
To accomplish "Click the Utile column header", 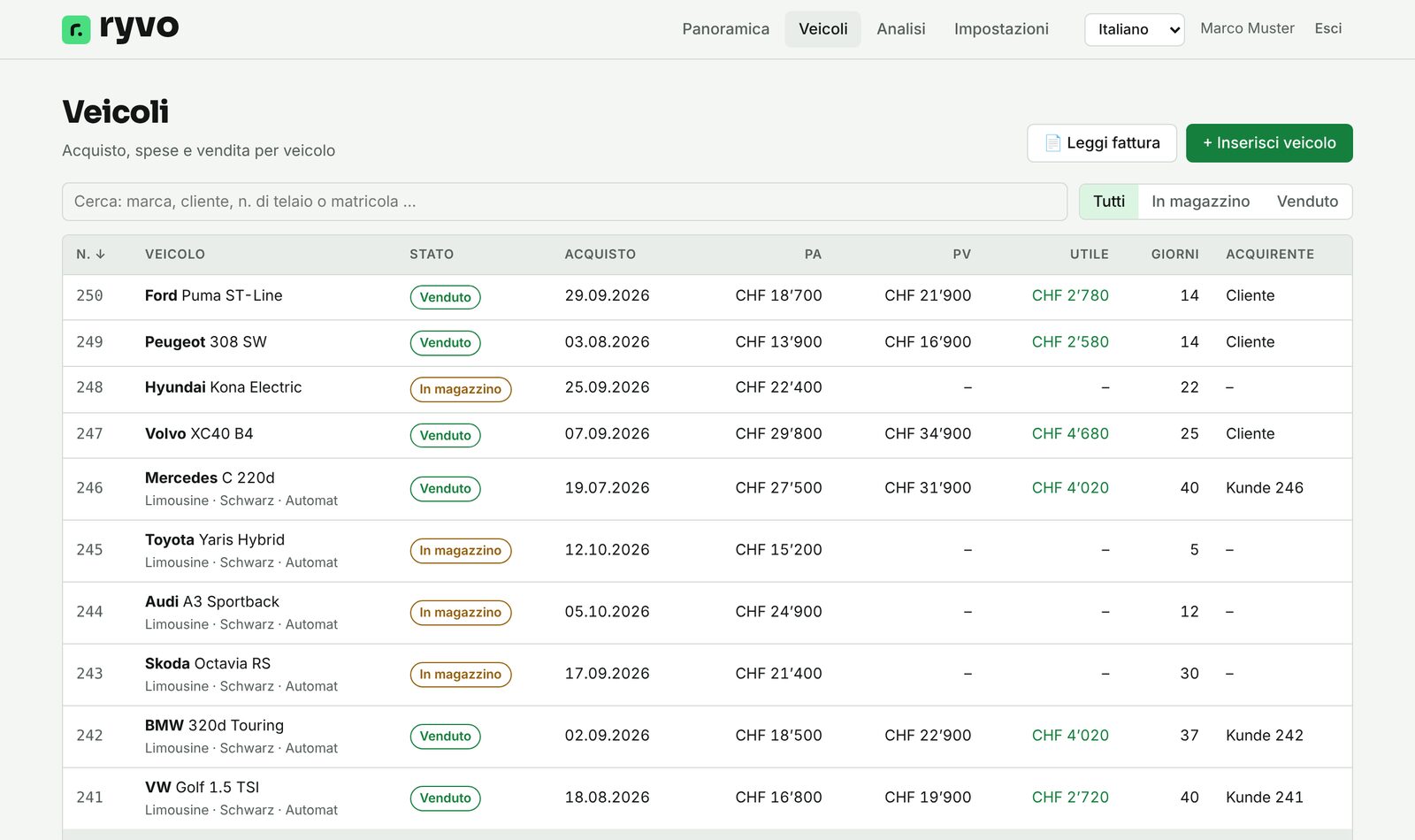I will pyautogui.click(x=1089, y=254).
